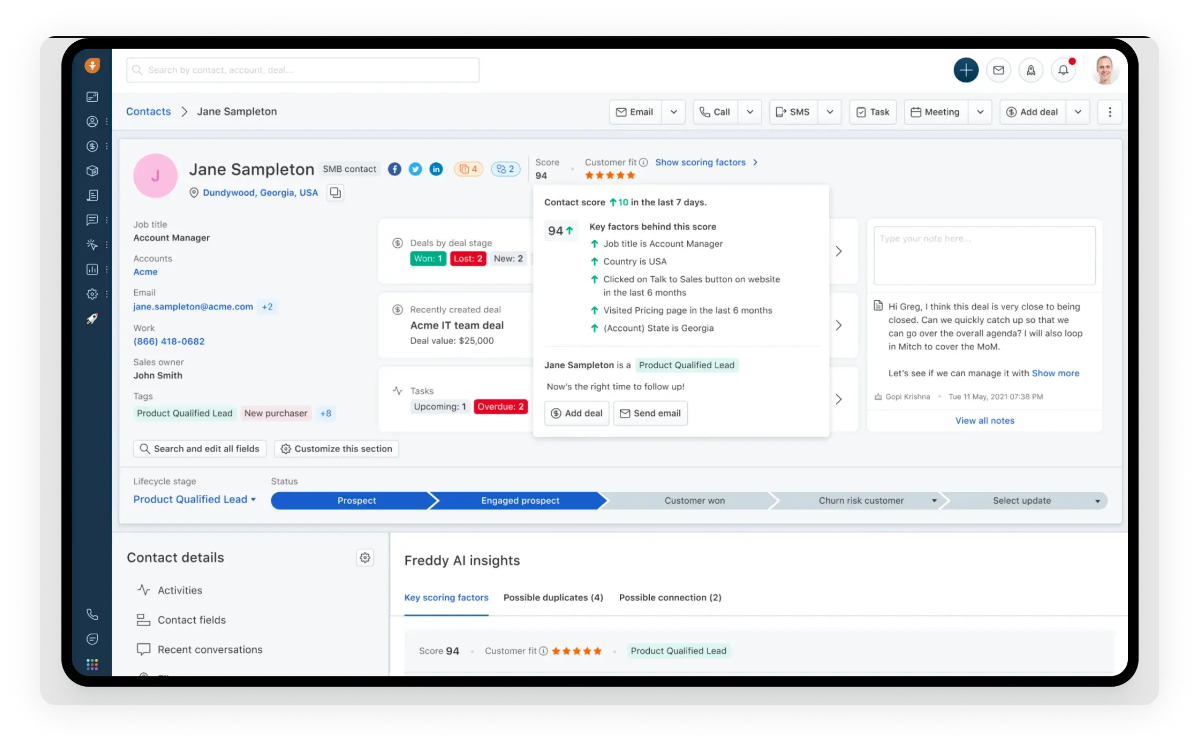Click the red Overdue: 2 tasks badge
This screenshot has height=749, width=1199.
point(501,407)
